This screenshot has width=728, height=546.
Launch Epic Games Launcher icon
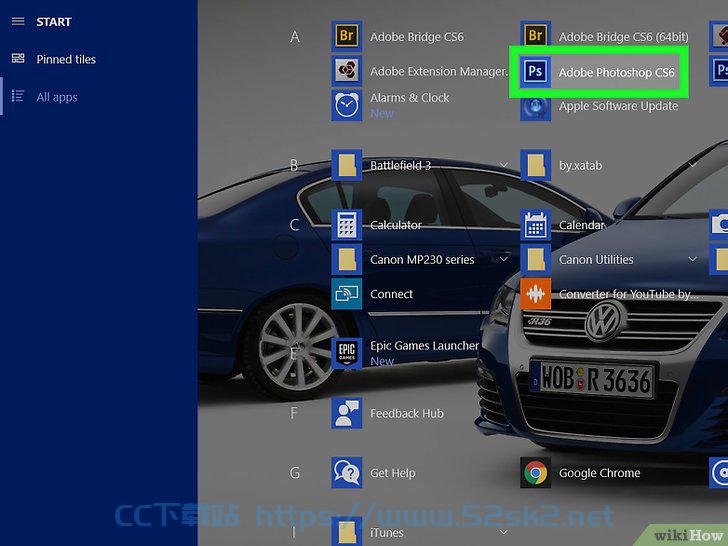click(347, 353)
